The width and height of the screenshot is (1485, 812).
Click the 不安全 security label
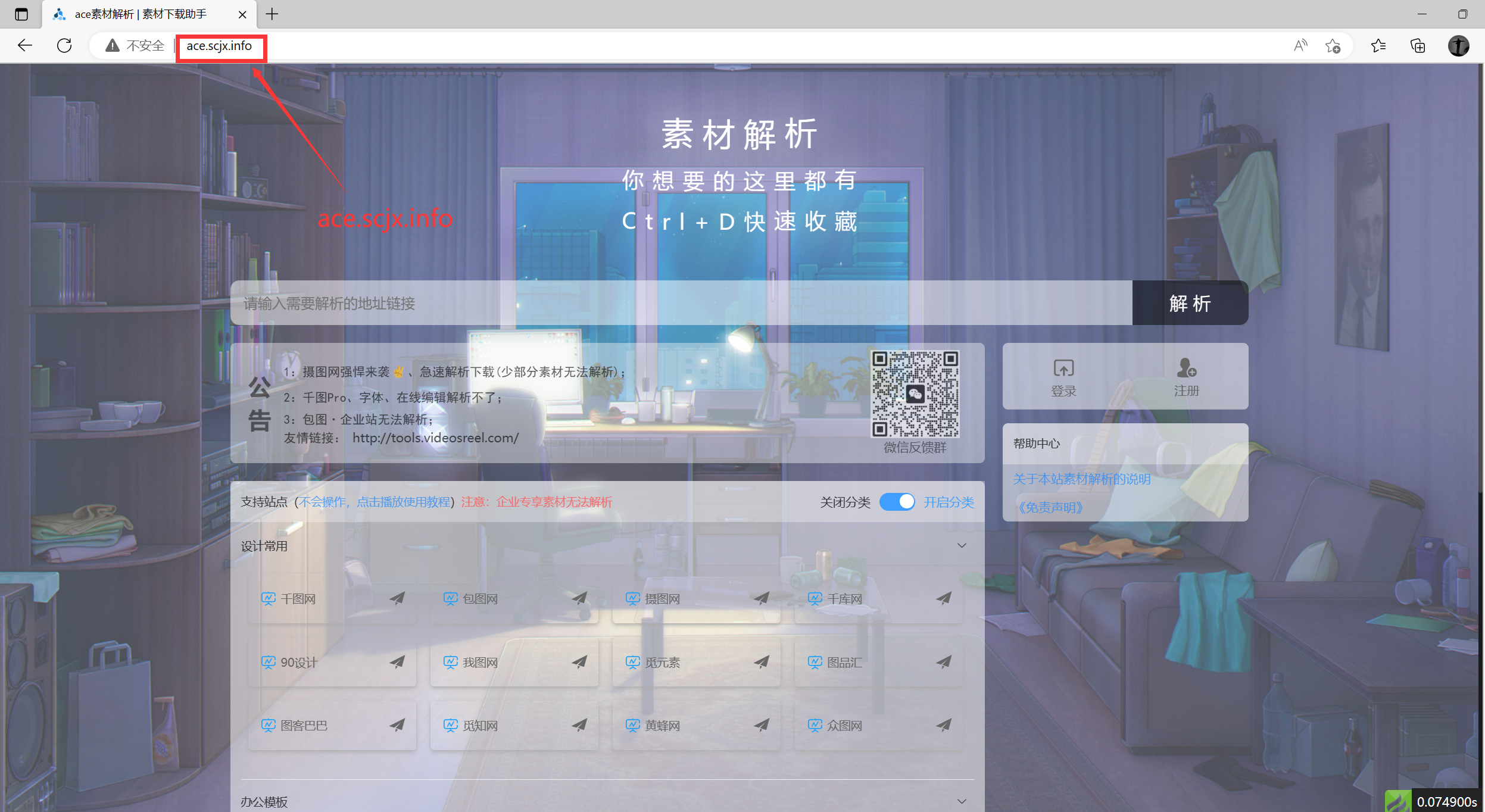click(x=145, y=46)
